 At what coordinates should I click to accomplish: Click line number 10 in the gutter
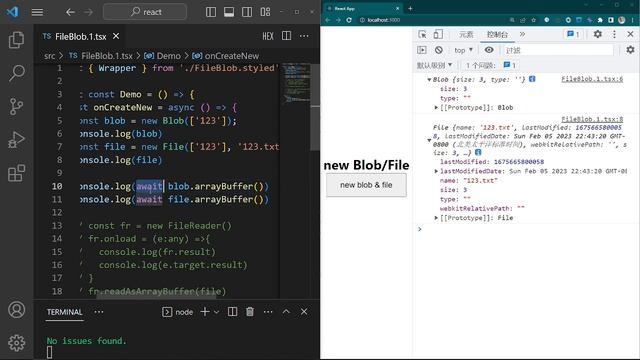57,186
